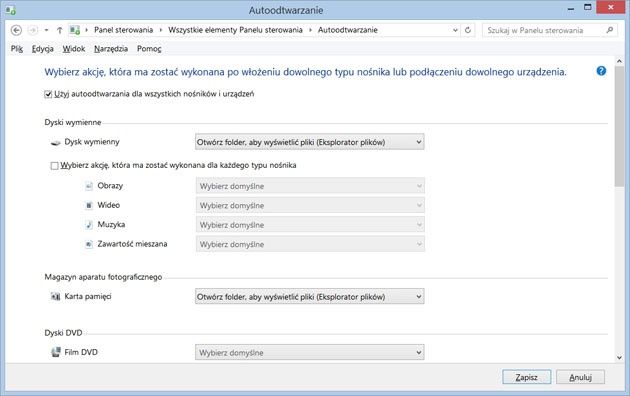Screen dimensions: 630x396
Task: Click the Dyski DVD section heading
Action: click(x=63, y=333)
